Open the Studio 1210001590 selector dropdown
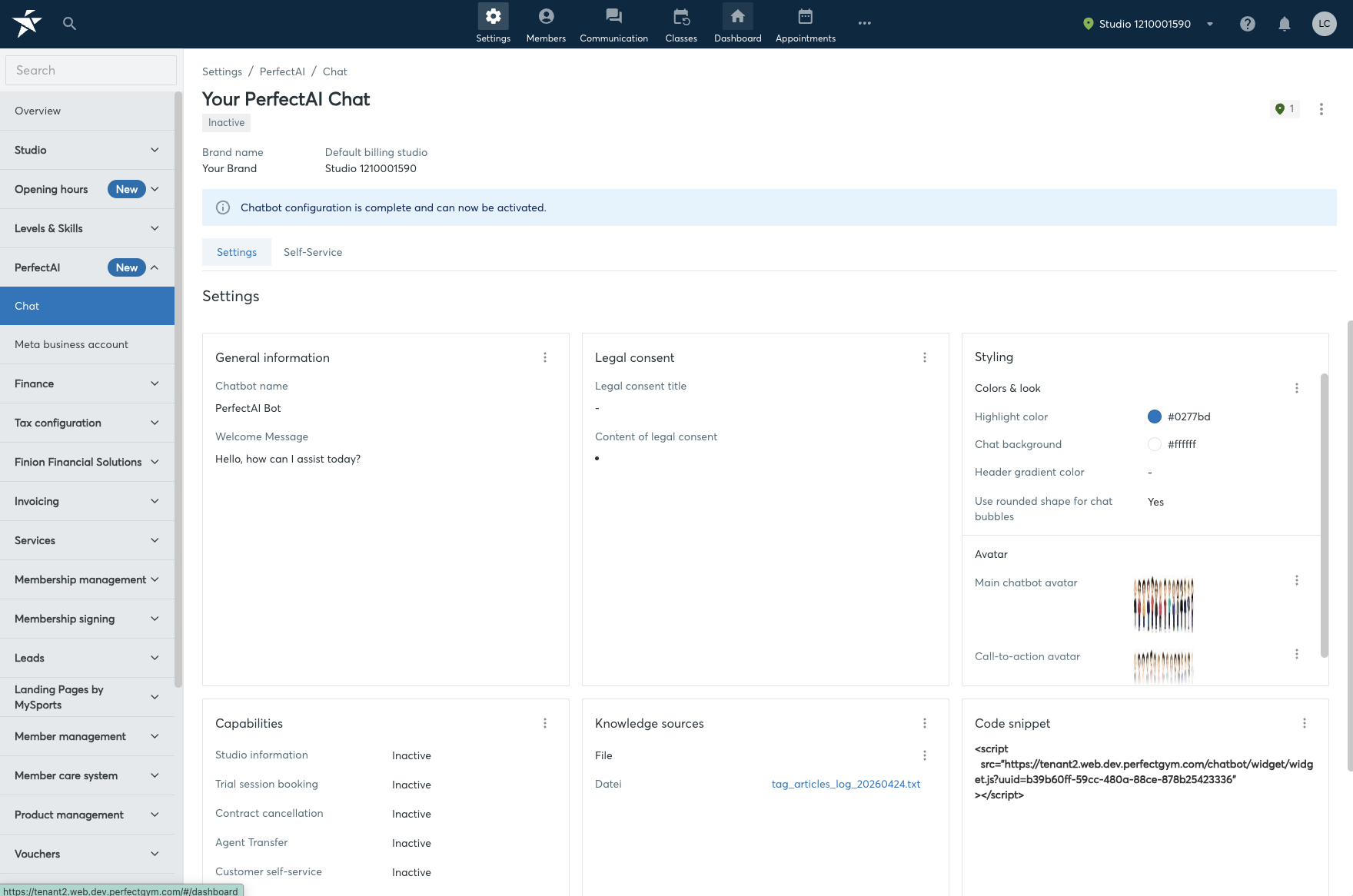Image resolution: width=1353 pixels, height=896 pixels. (x=1148, y=24)
